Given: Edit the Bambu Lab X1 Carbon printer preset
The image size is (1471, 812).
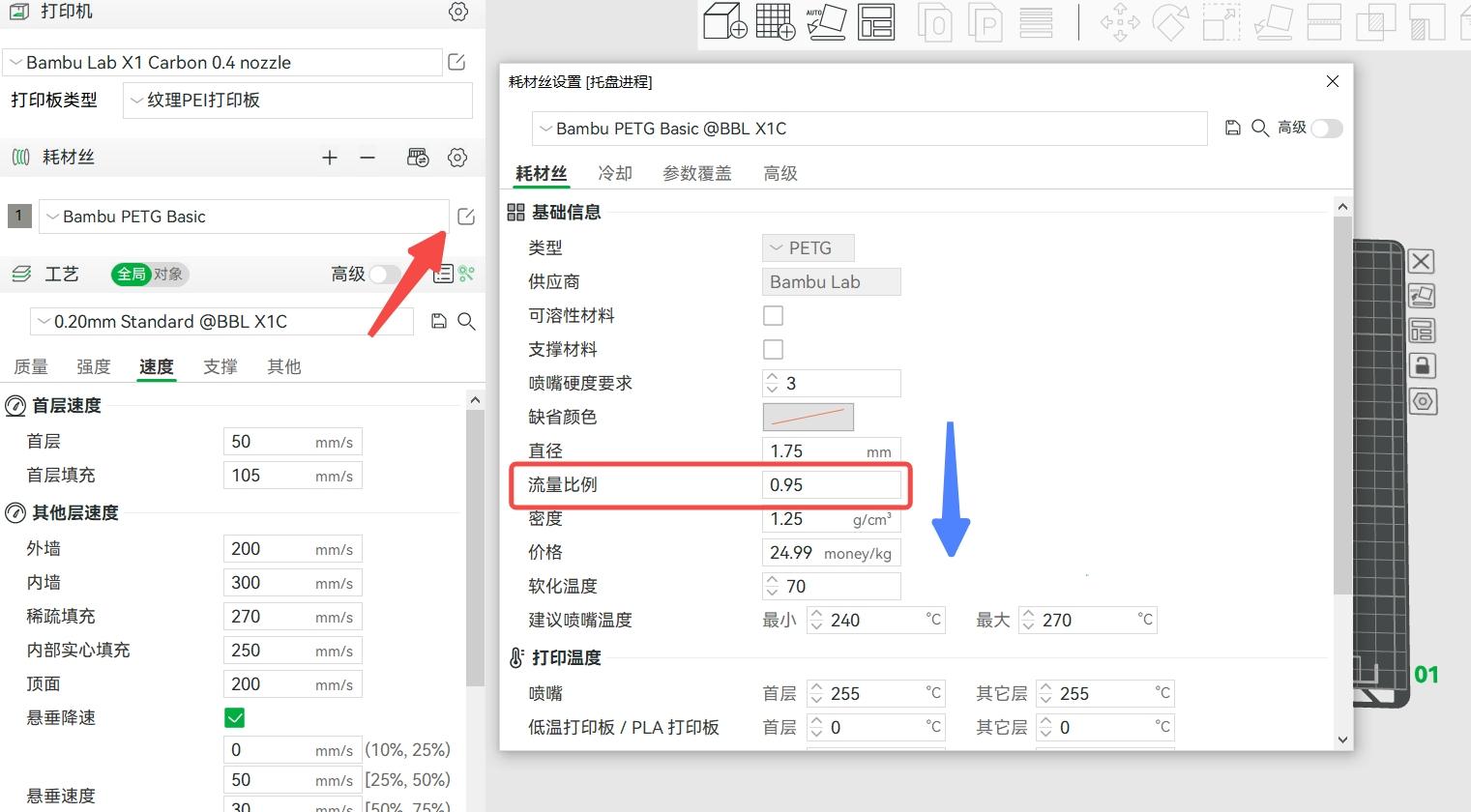Looking at the screenshot, I should pyautogui.click(x=456, y=62).
